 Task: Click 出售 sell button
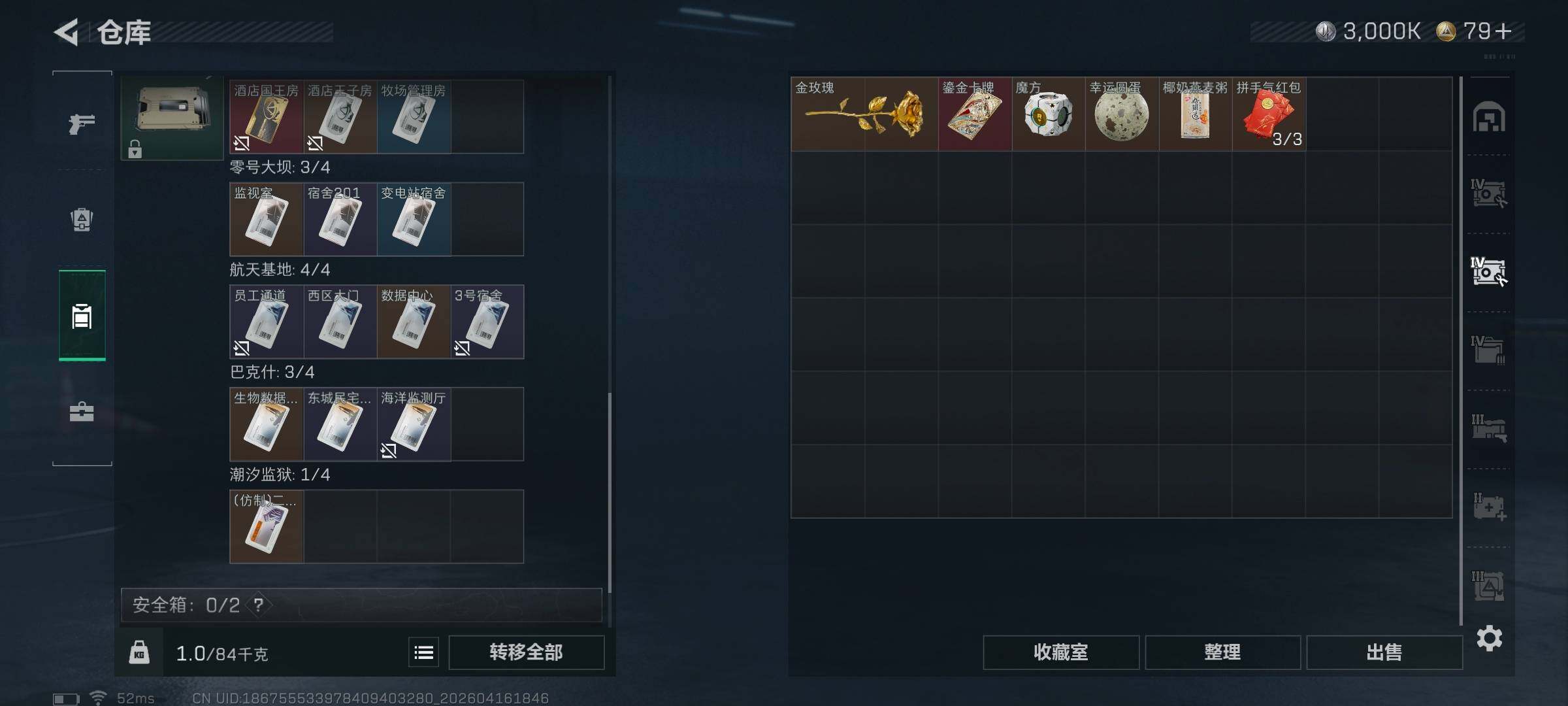coord(1384,652)
